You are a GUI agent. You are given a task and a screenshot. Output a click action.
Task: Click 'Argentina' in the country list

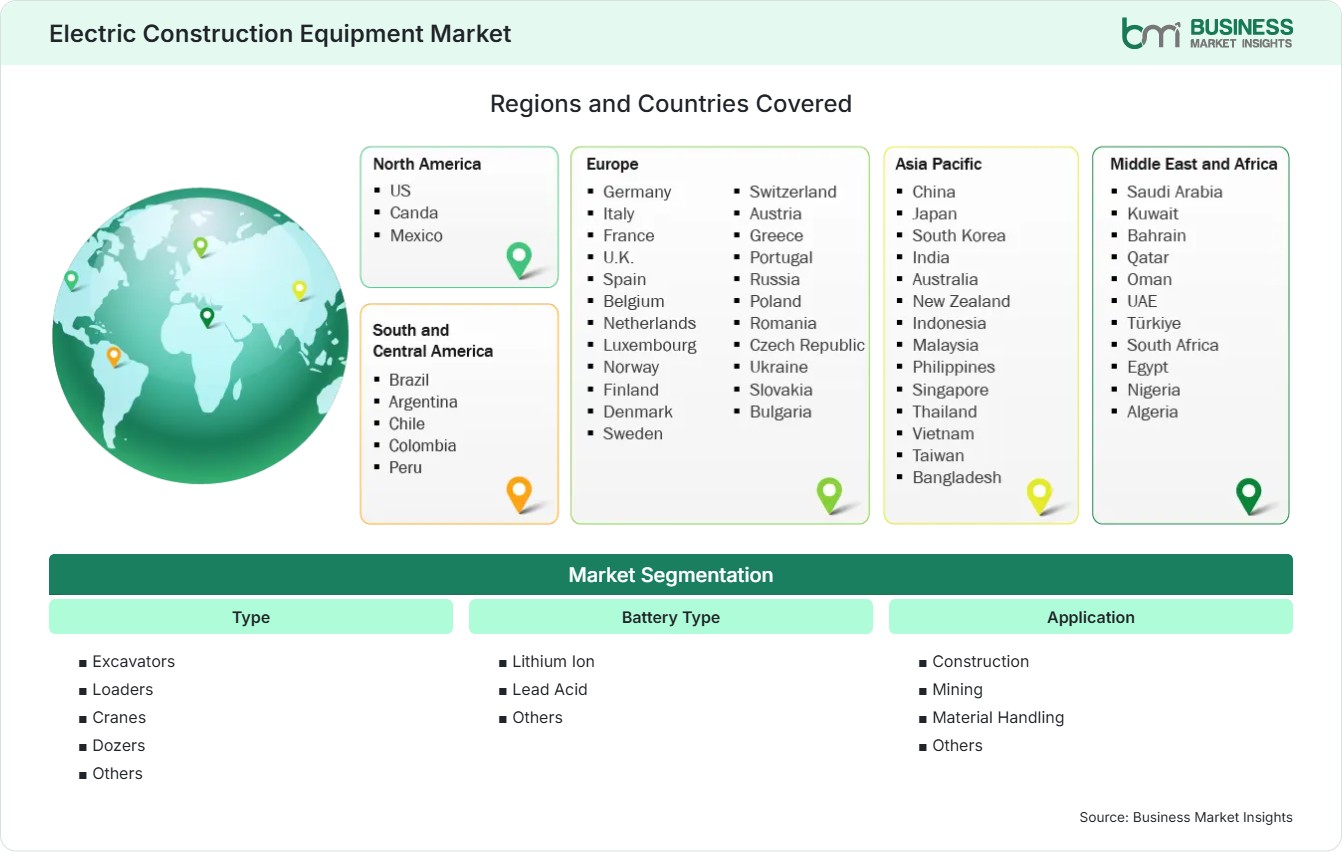pyautogui.click(x=423, y=402)
